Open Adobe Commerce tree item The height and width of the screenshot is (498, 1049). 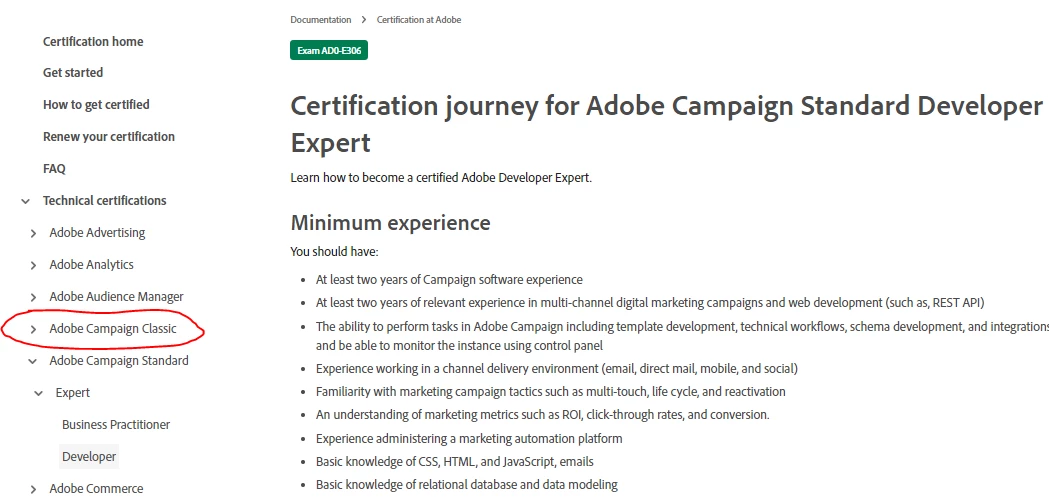96,489
